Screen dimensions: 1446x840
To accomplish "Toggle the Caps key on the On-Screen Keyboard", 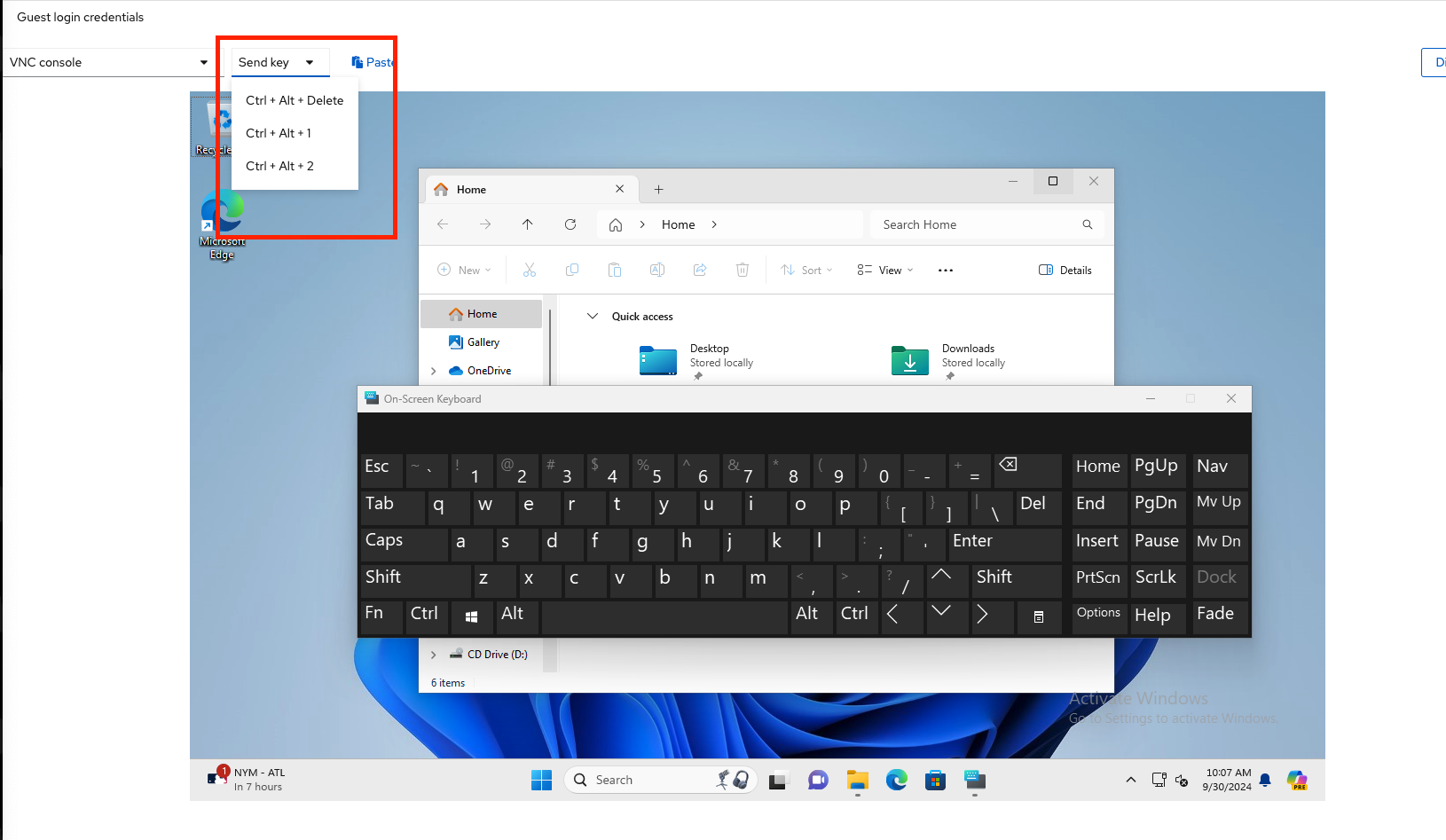I will (x=404, y=544).
